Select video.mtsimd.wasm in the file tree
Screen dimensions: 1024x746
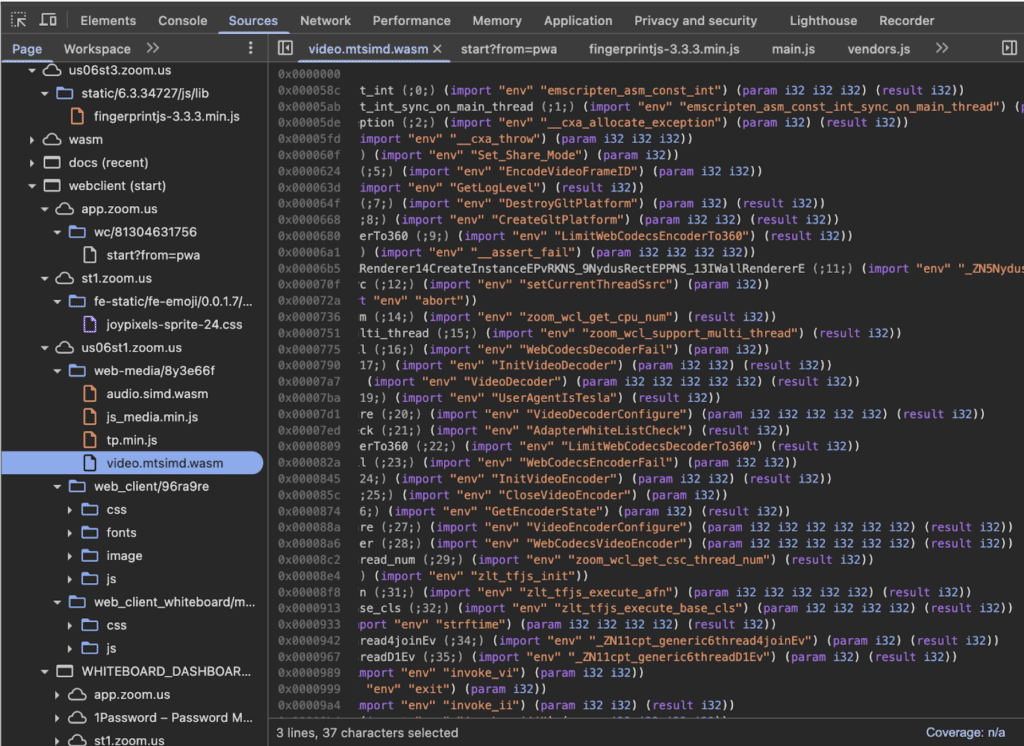[x=133, y=463]
